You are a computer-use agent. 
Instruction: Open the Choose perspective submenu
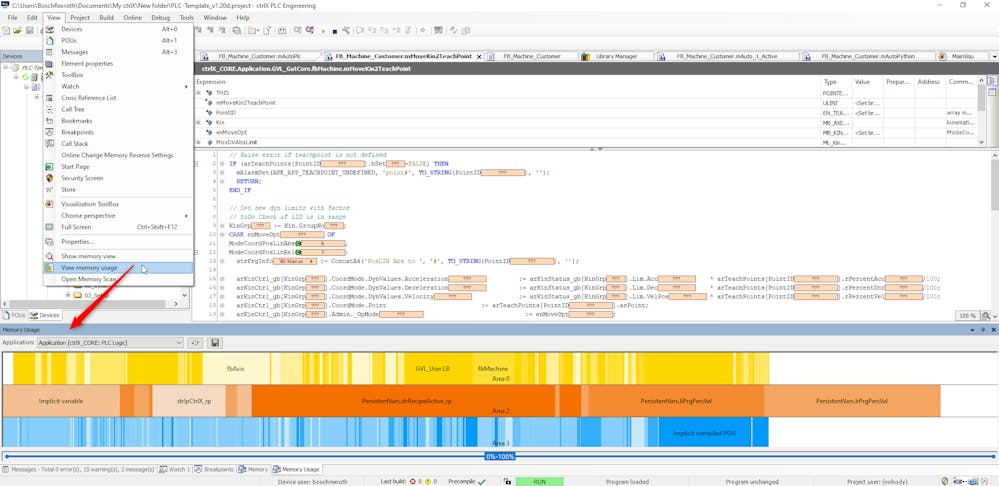coord(118,216)
